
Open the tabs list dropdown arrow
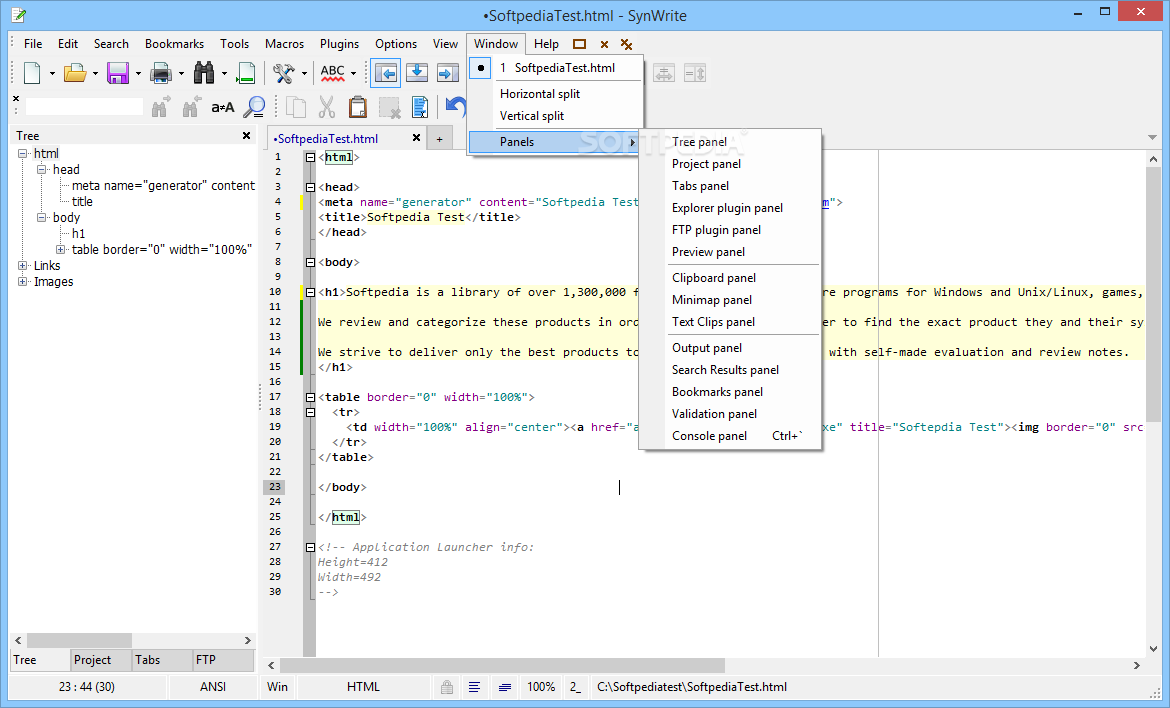coord(1152,137)
